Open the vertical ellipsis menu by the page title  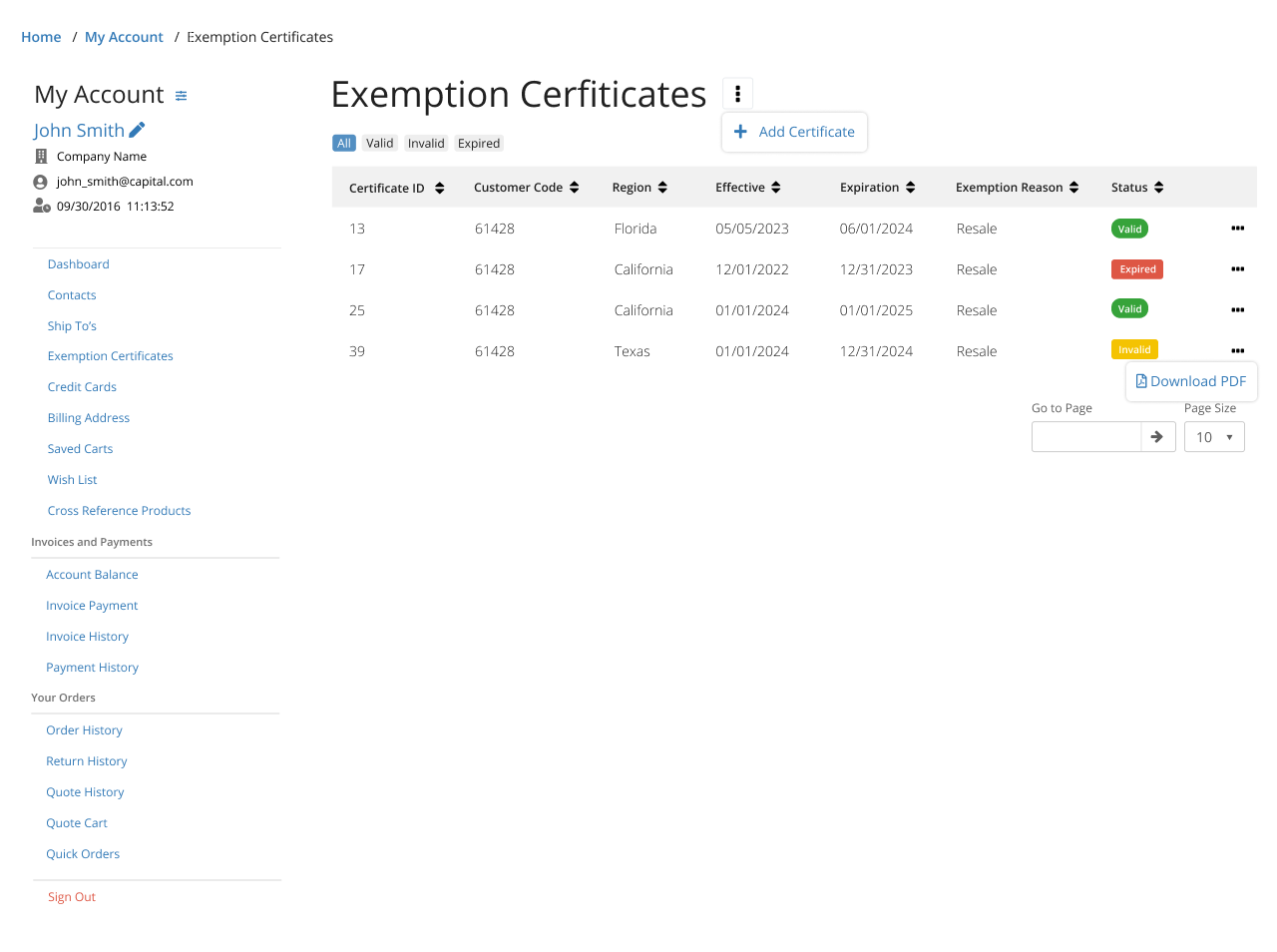737,94
